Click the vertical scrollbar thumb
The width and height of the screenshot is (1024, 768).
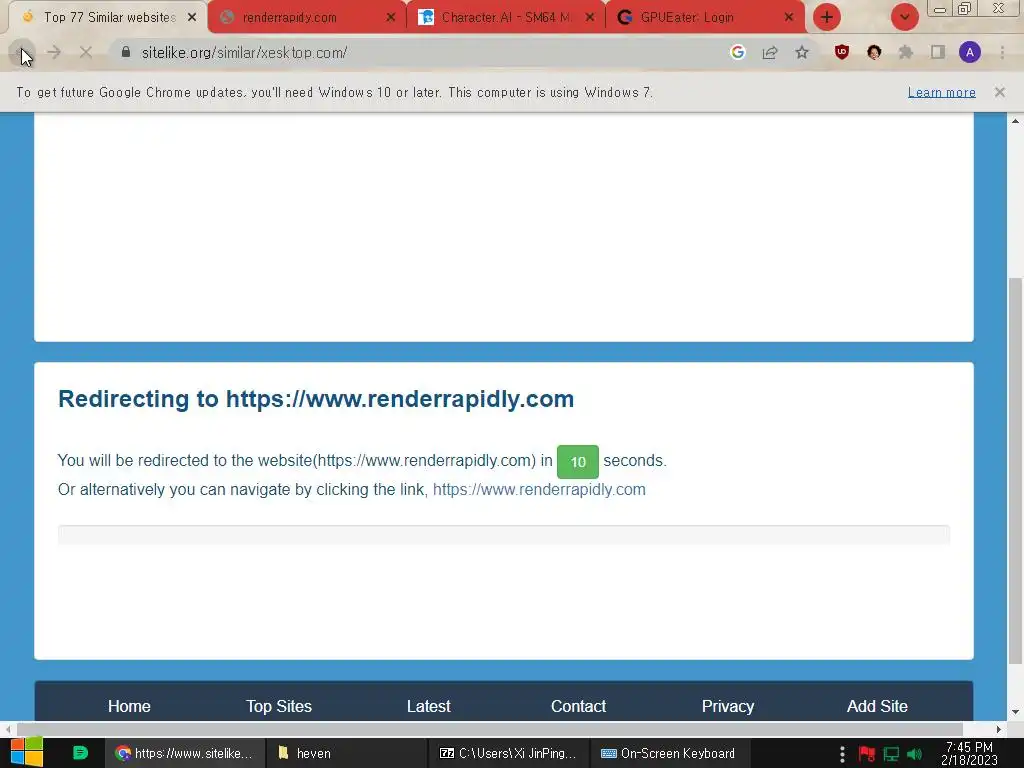[x=1016, y=470]
